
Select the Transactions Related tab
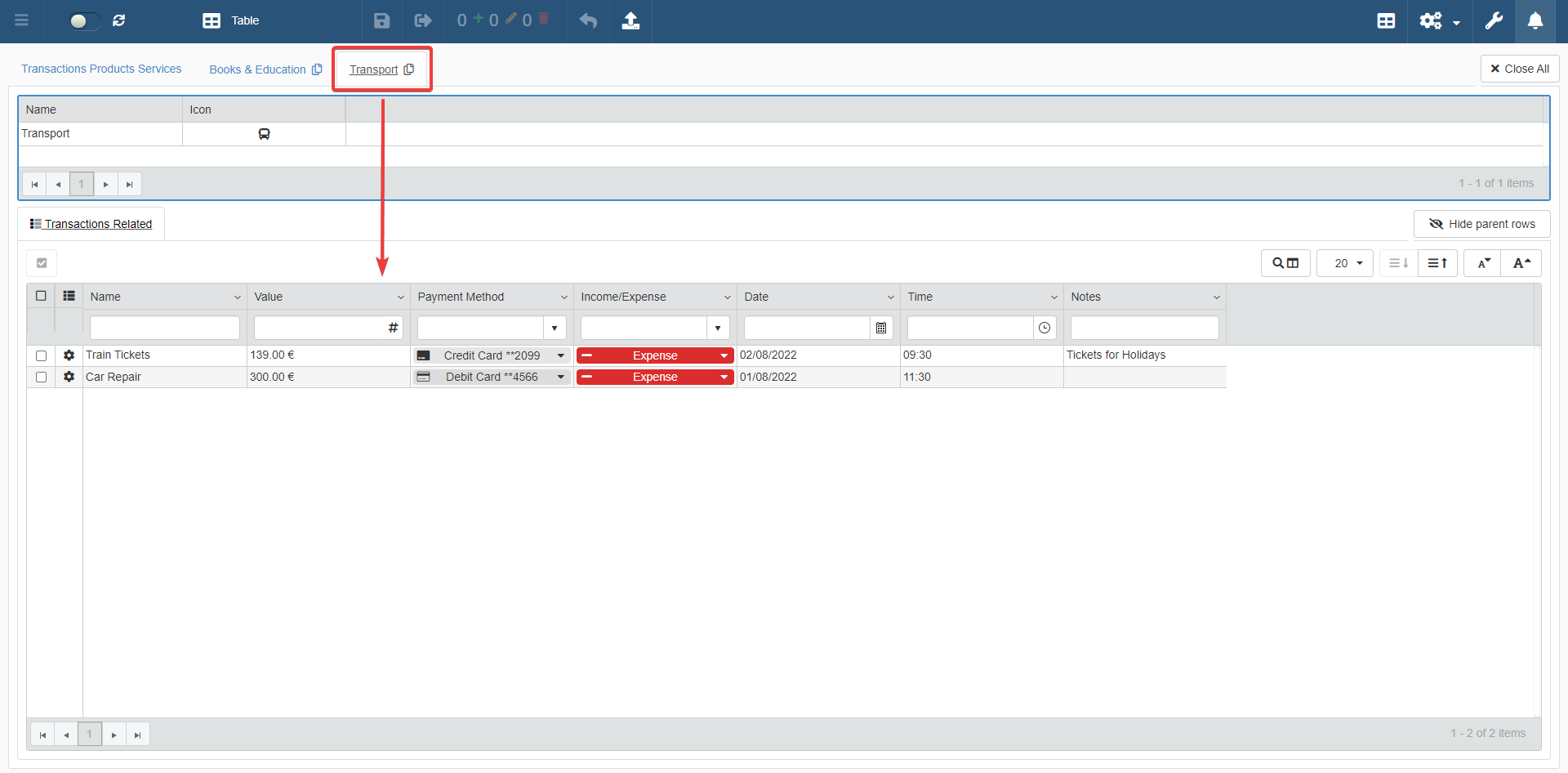[91, 224]
